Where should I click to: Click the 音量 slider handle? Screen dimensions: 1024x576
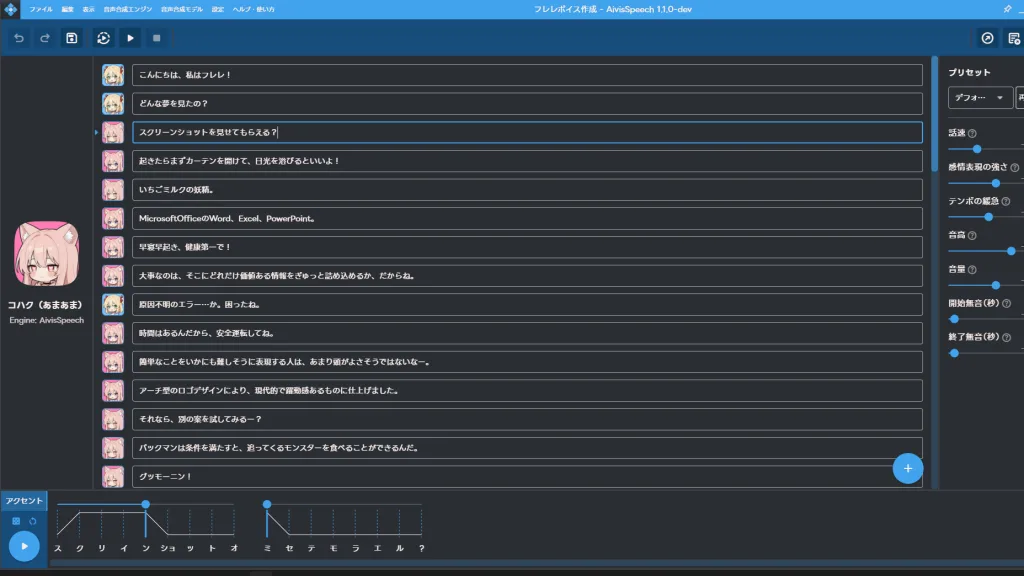pos(995,285)
